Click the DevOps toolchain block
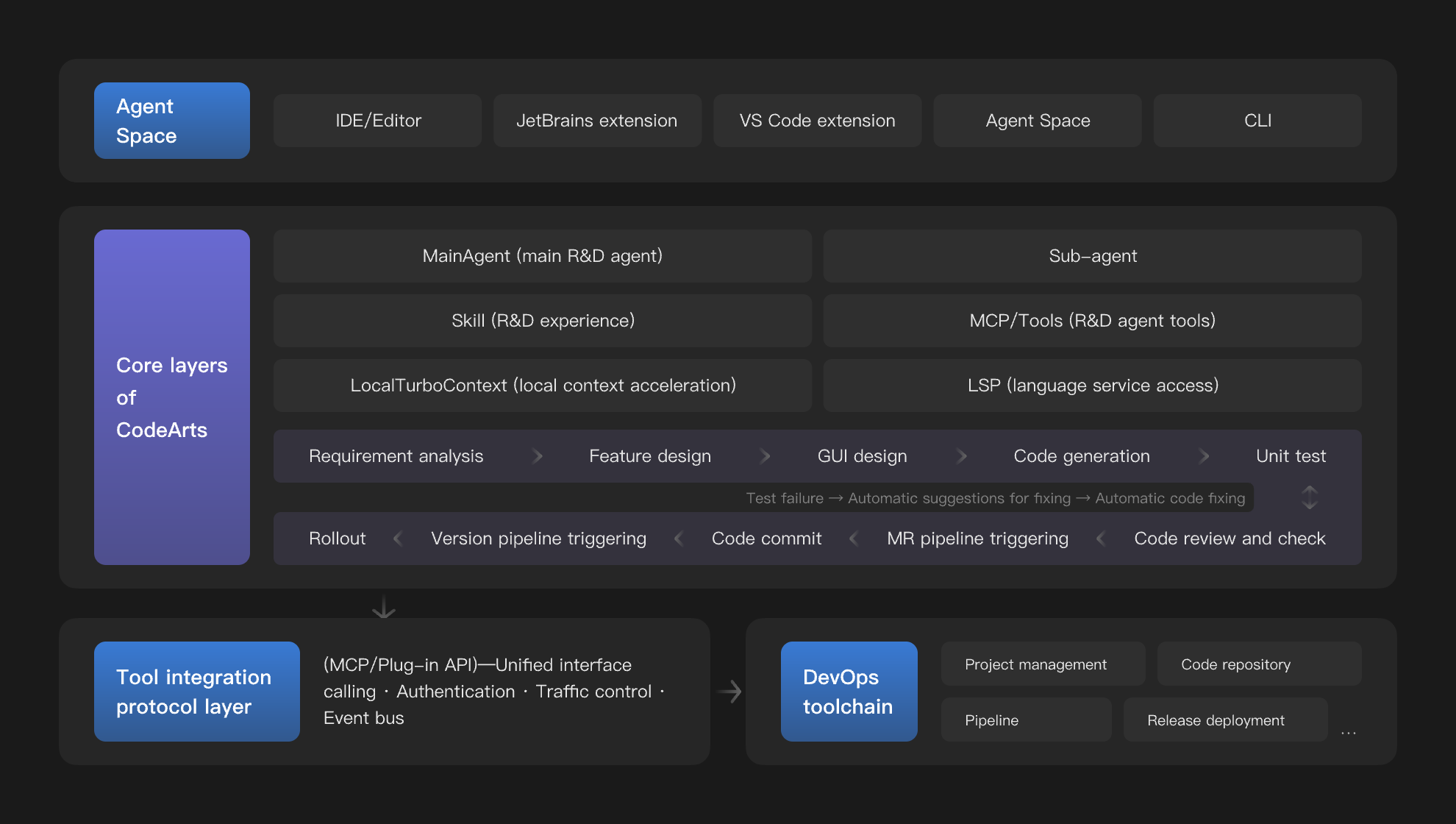The height and width of the screenshot is (824, 1456). (849, 692)
